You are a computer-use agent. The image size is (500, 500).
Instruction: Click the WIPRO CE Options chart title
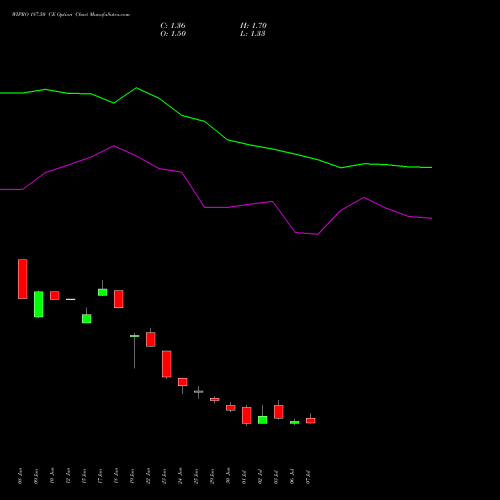[x=71, y=15]
